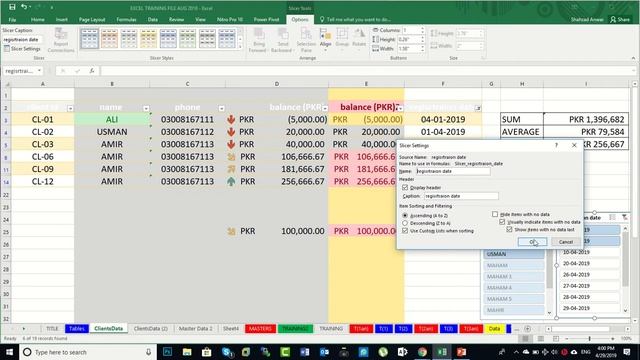Click OK in the Slicer Settings dialog
This screenshot has height=360, width=640.
532,242
